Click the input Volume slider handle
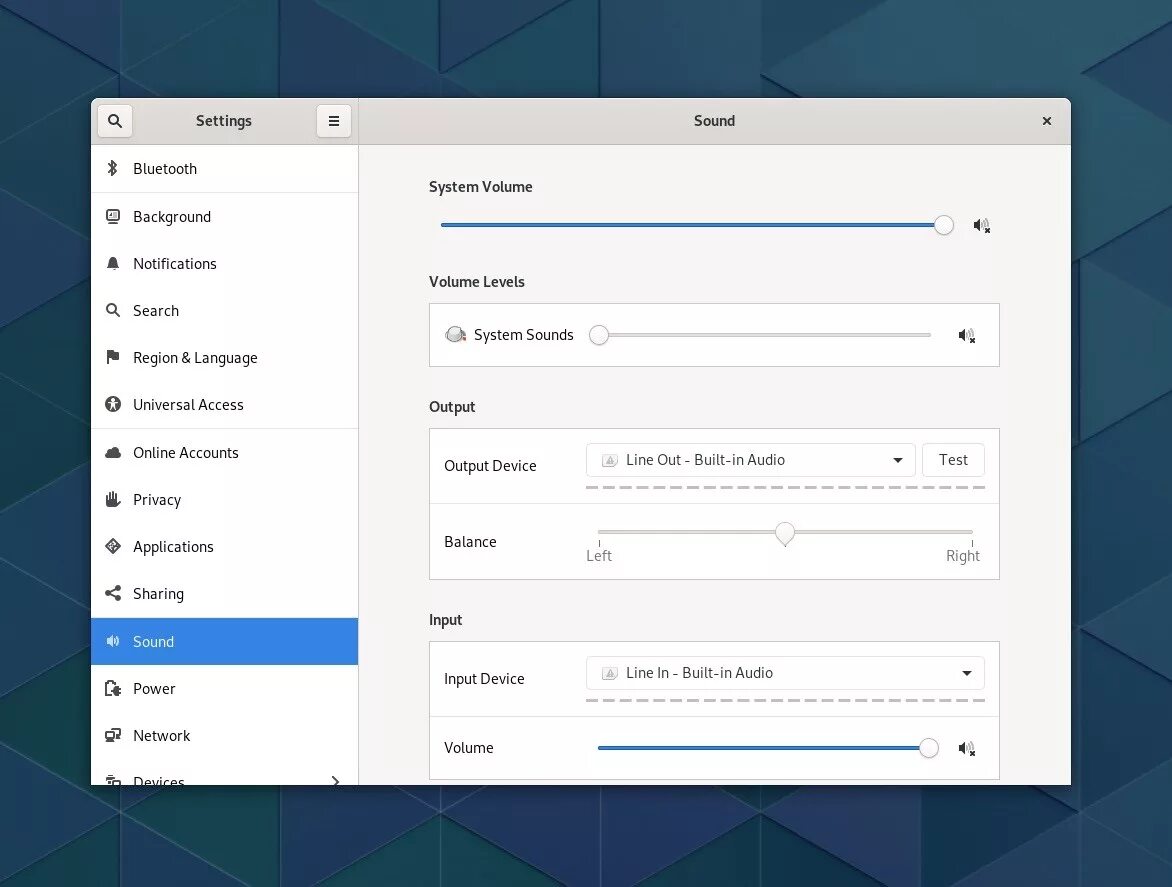The height and width of the screenshot is (887, 1172). tap(929, 748)
